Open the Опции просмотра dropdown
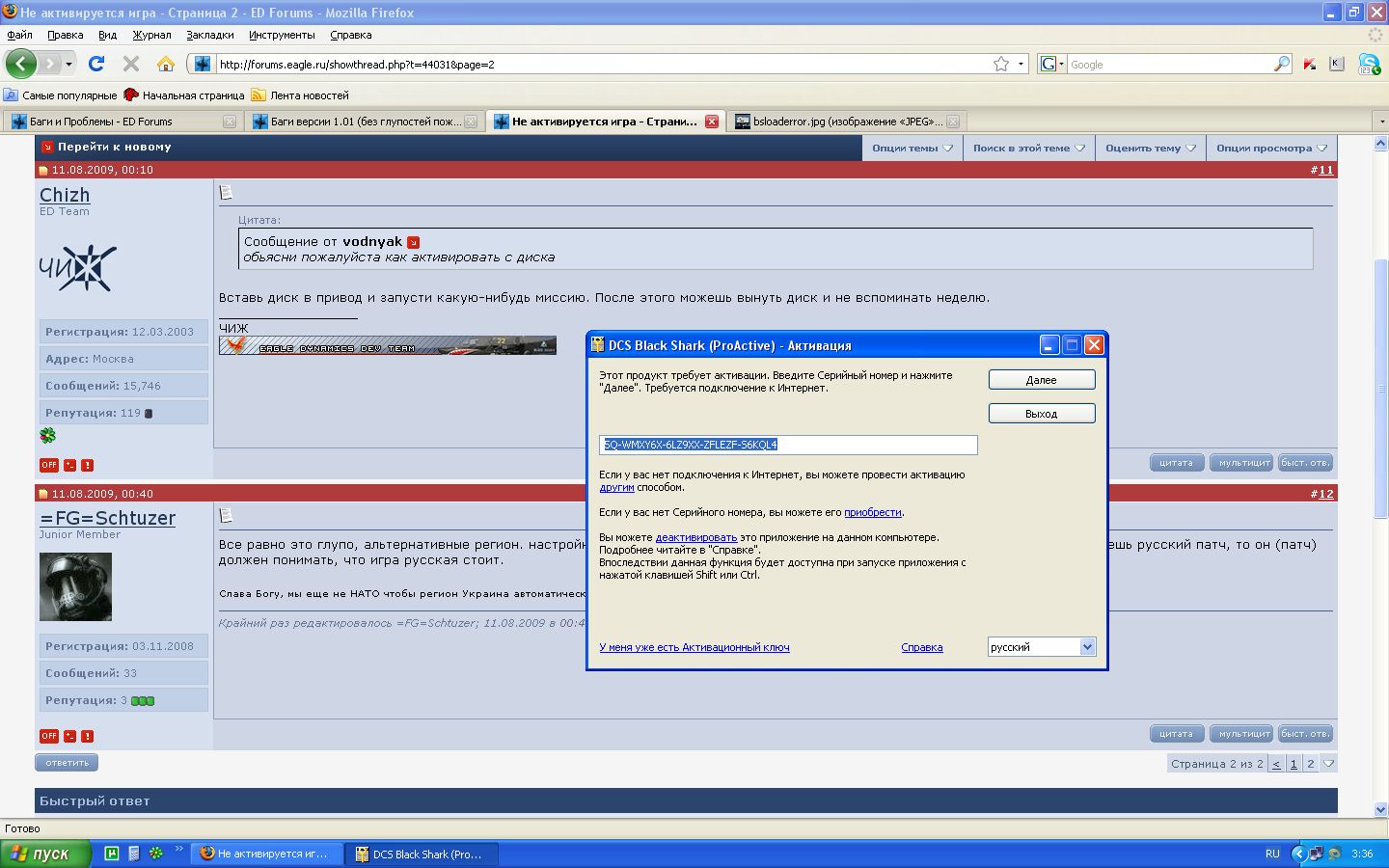Image resolution: width=1389 pixels, height=868 pixels. tap(1271, 148)
